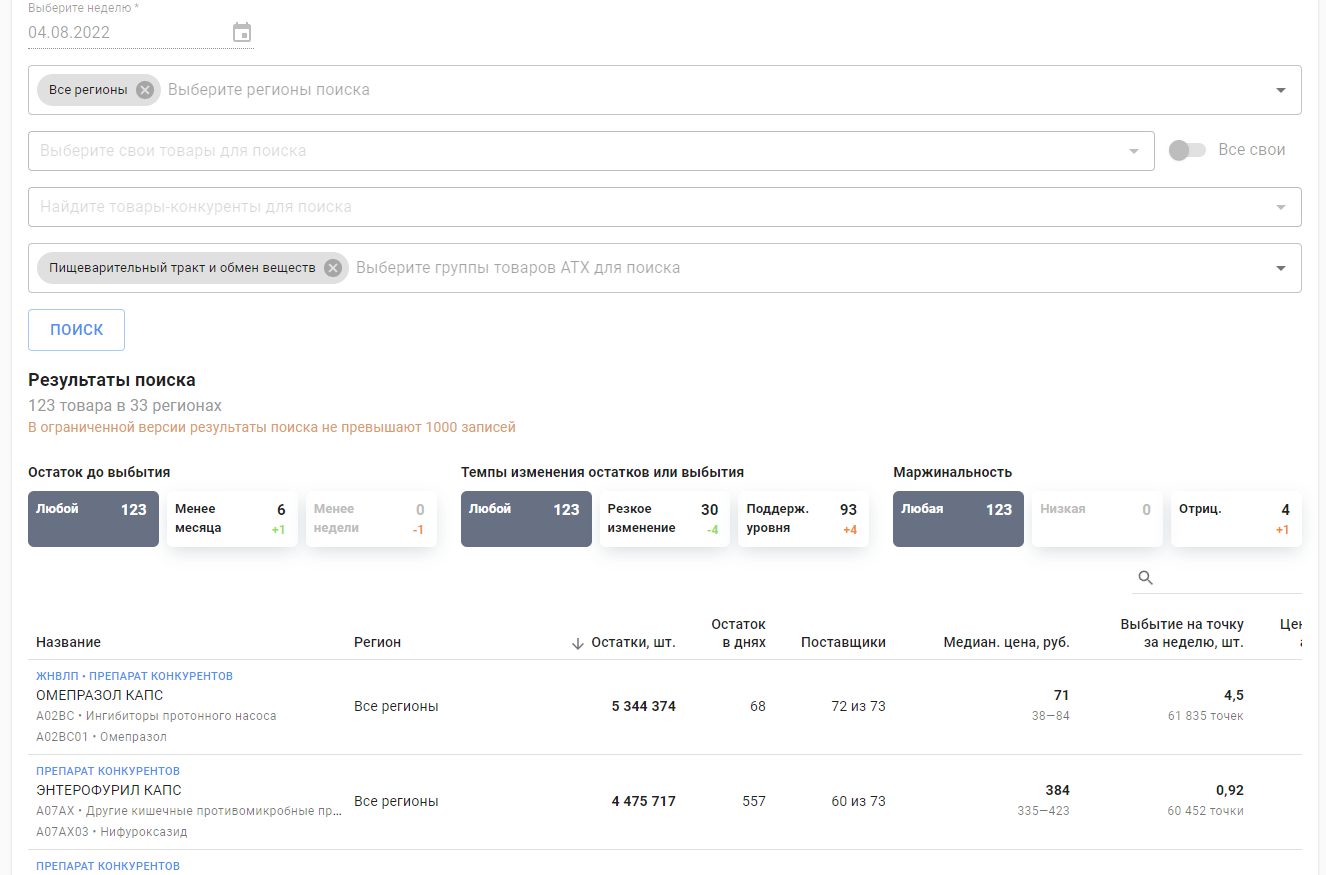Image resolution: width=1326 pixels, height=875 pixels.
Task: Click price range '38—84'
Action: [1050, 716]
